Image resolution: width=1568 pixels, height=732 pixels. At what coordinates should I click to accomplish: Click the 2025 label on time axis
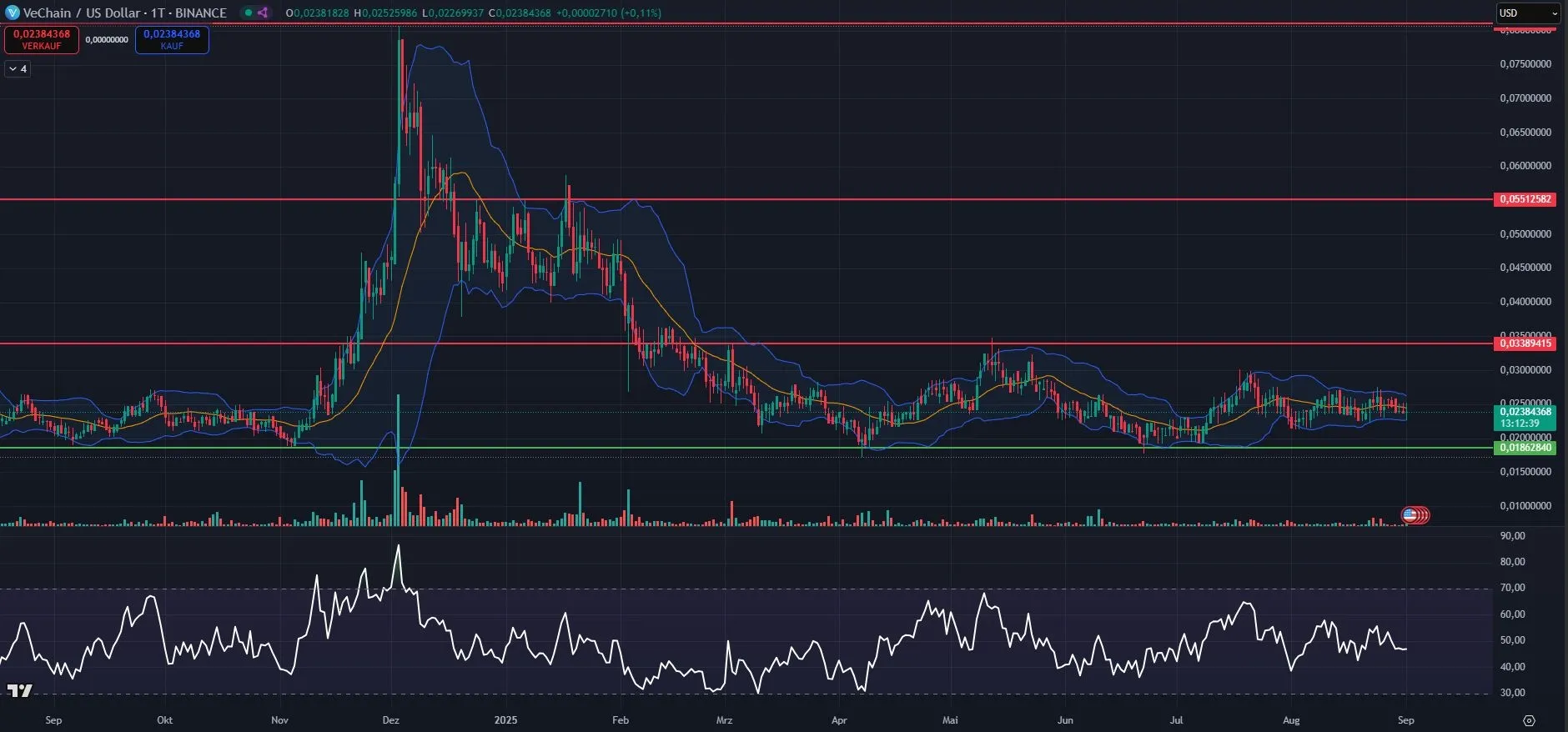tap(505, 720)
